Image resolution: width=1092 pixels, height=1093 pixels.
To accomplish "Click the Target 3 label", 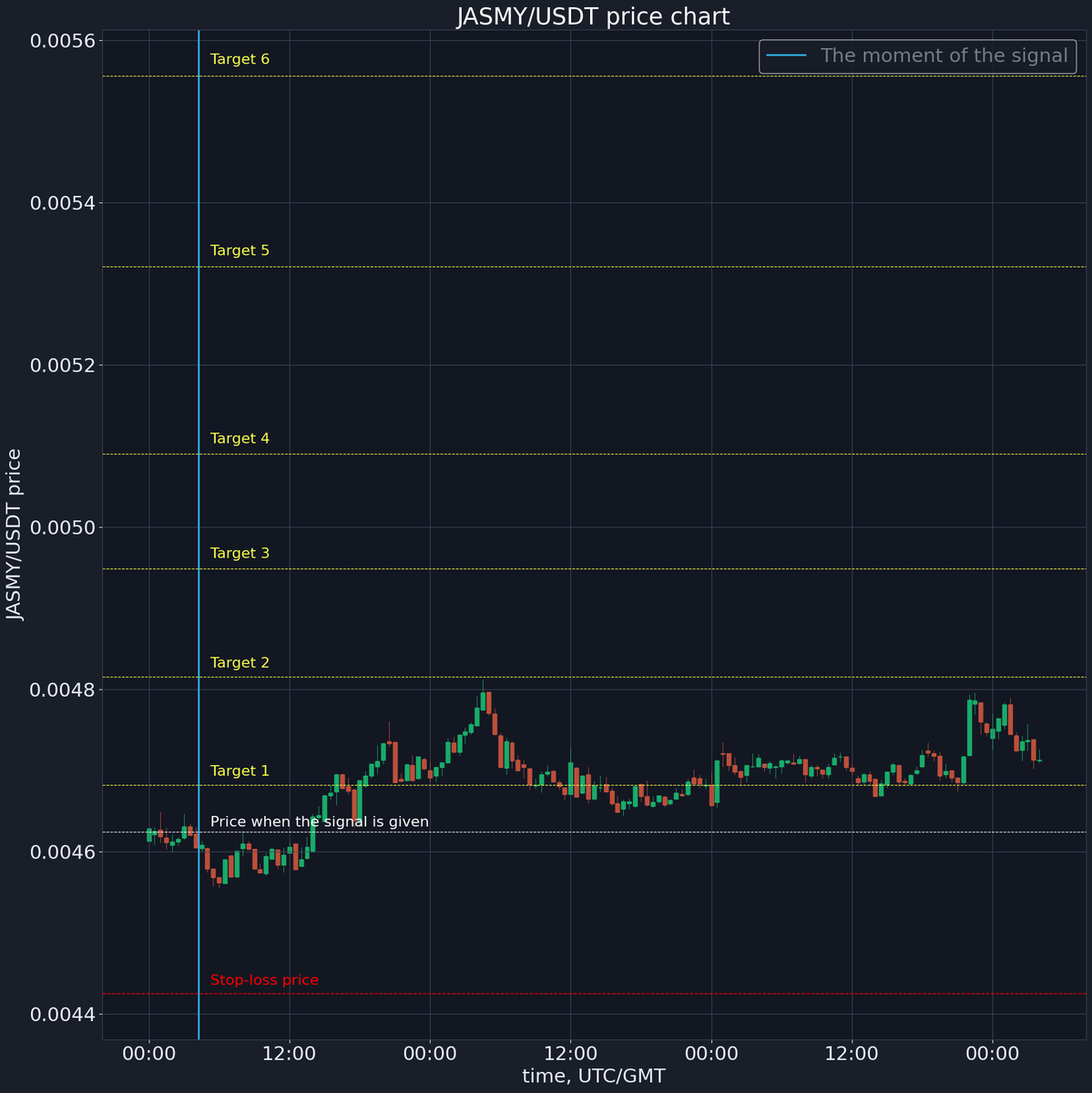I will (239, 553).
